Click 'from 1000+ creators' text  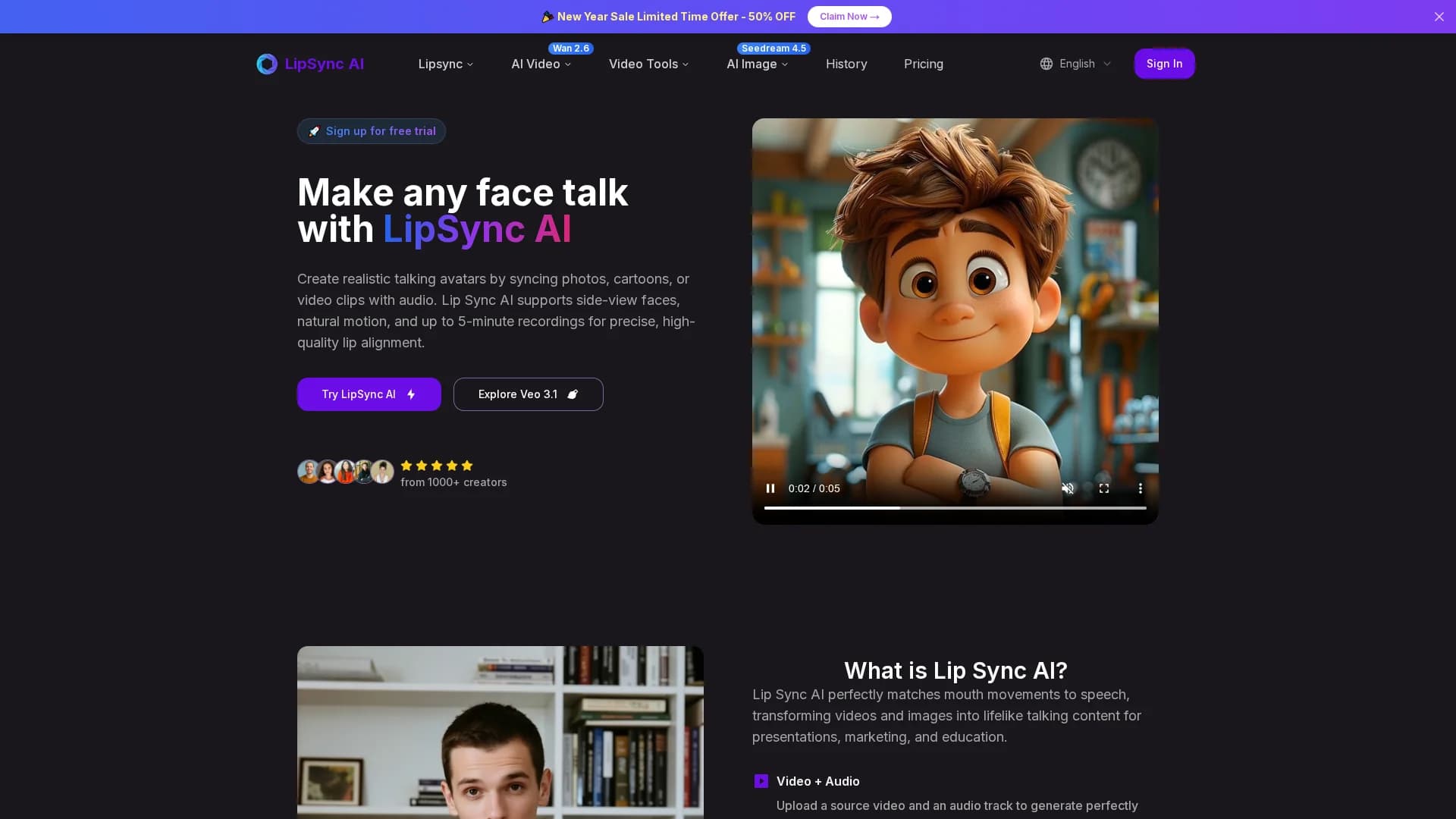click(453, 482)
